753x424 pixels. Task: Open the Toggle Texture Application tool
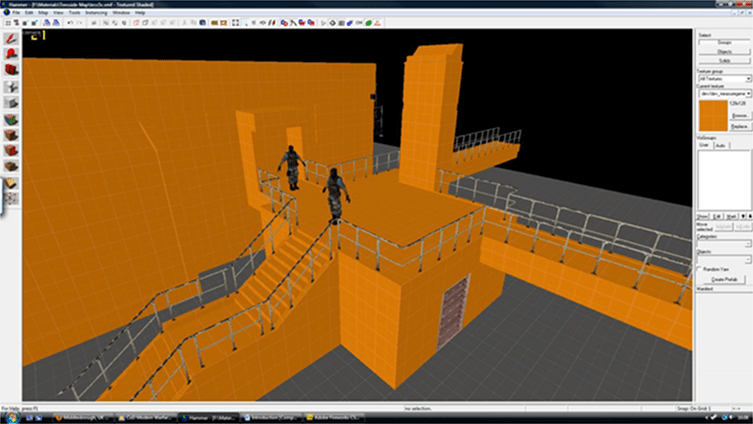pyautogui.click(x=11, y=119)
